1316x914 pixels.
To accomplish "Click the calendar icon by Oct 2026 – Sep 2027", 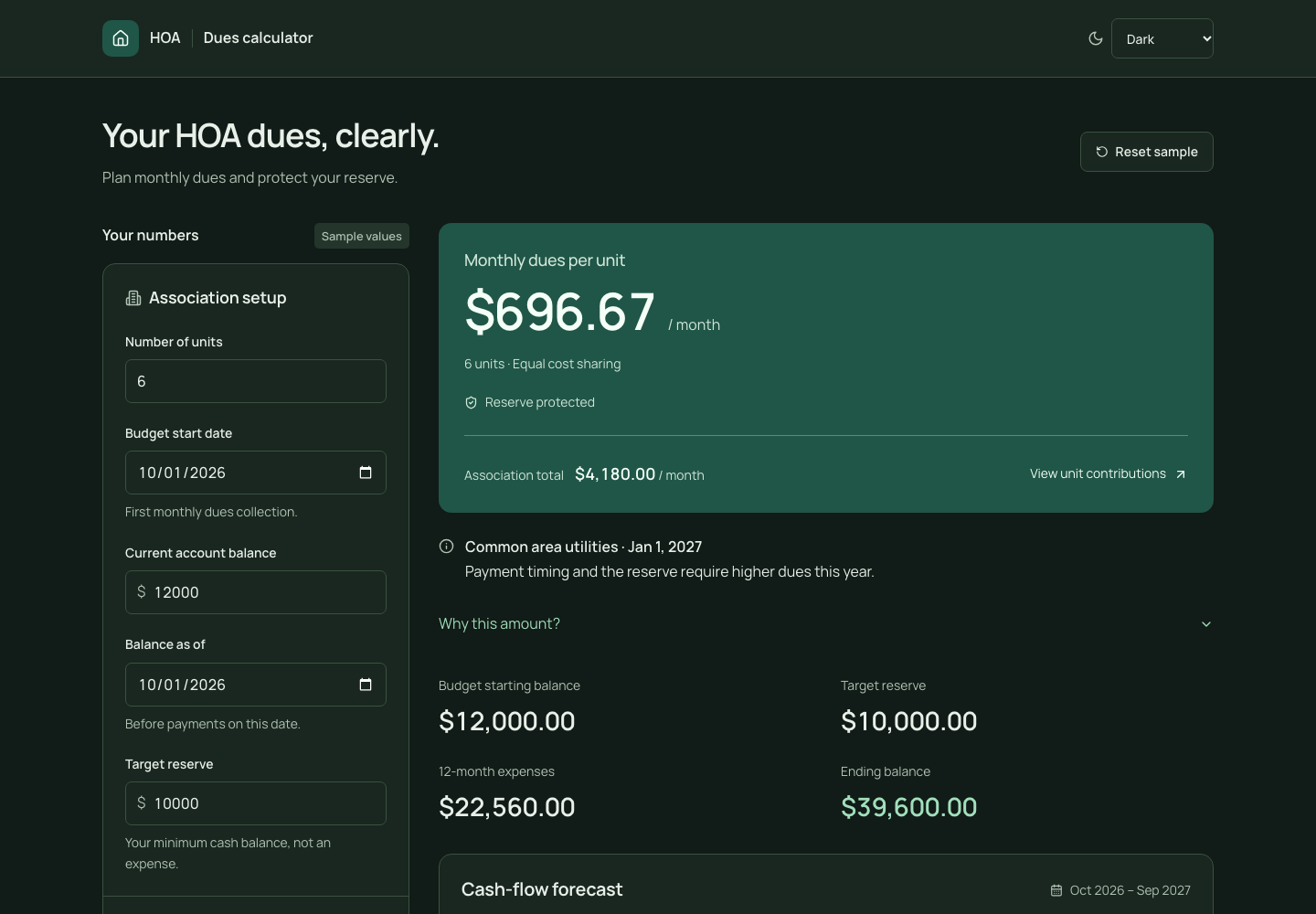I will [1056, 890].
